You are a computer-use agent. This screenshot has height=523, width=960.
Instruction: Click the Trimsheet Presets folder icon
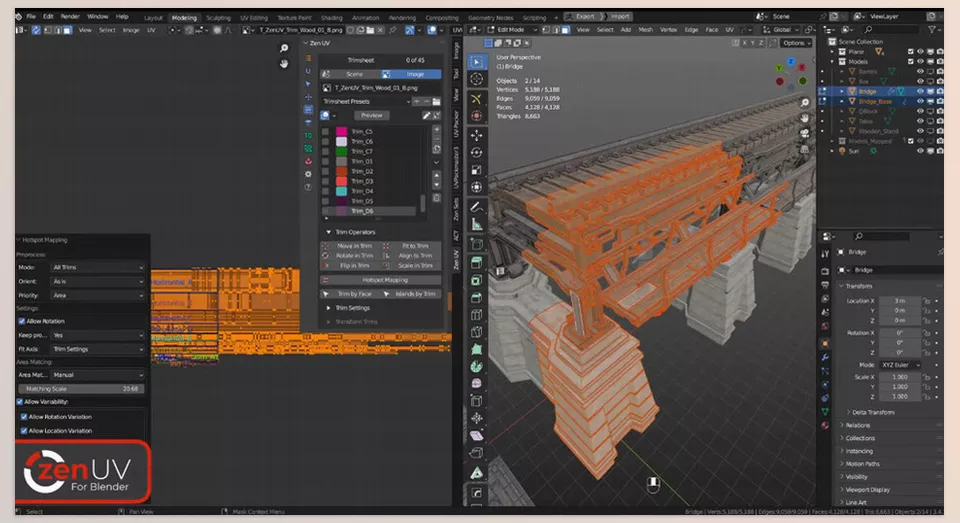437,102
